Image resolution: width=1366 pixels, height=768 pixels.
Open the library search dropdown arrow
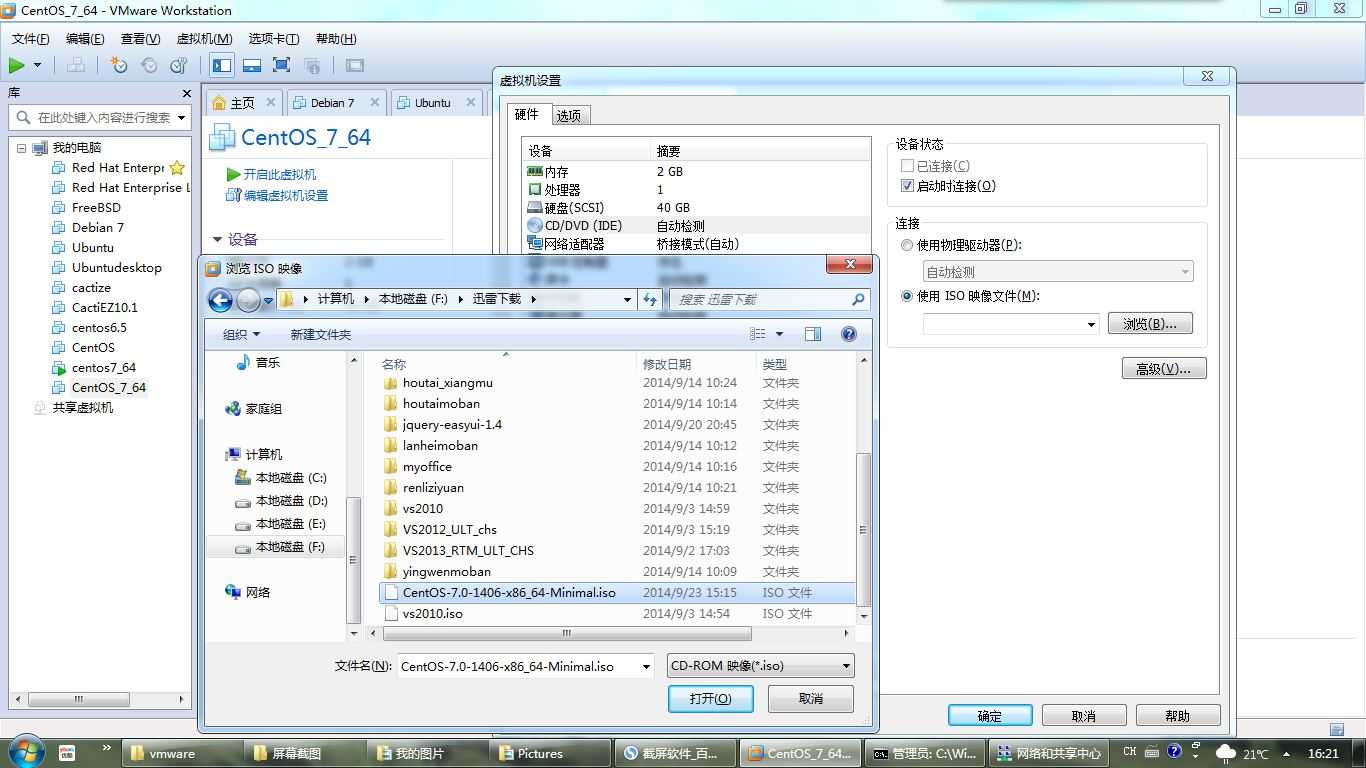pyautogui.click(x=182, y=118)
